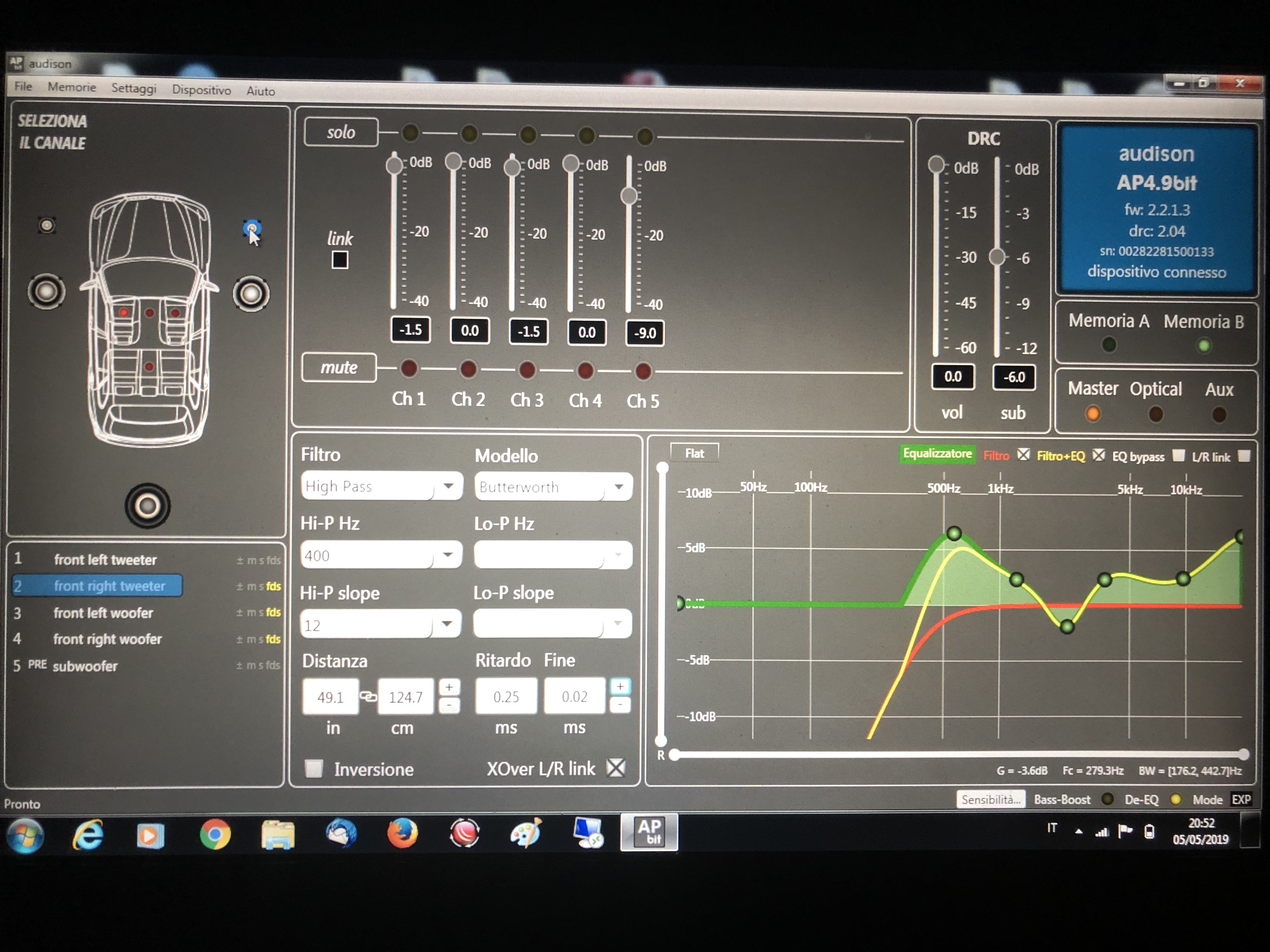Mute channel Ch 1

click(409, 368)
